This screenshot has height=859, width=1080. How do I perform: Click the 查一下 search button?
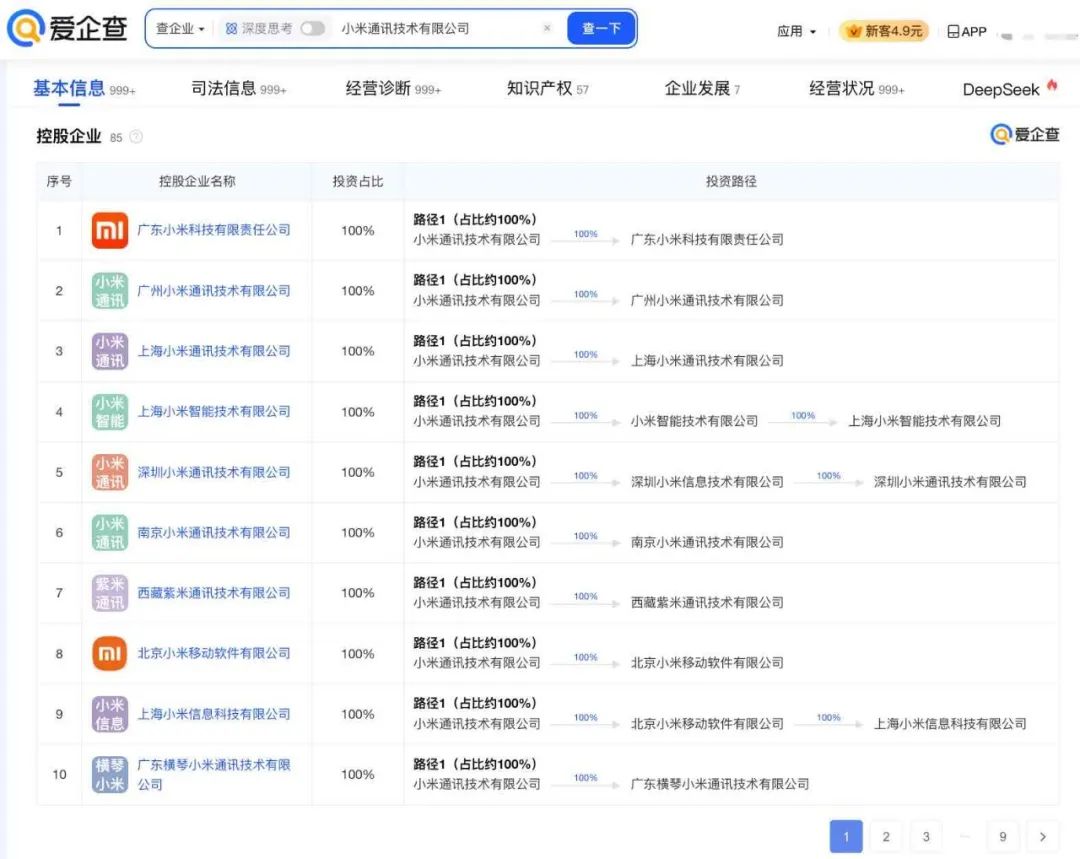pyautogui.click(x=601, y=28)
